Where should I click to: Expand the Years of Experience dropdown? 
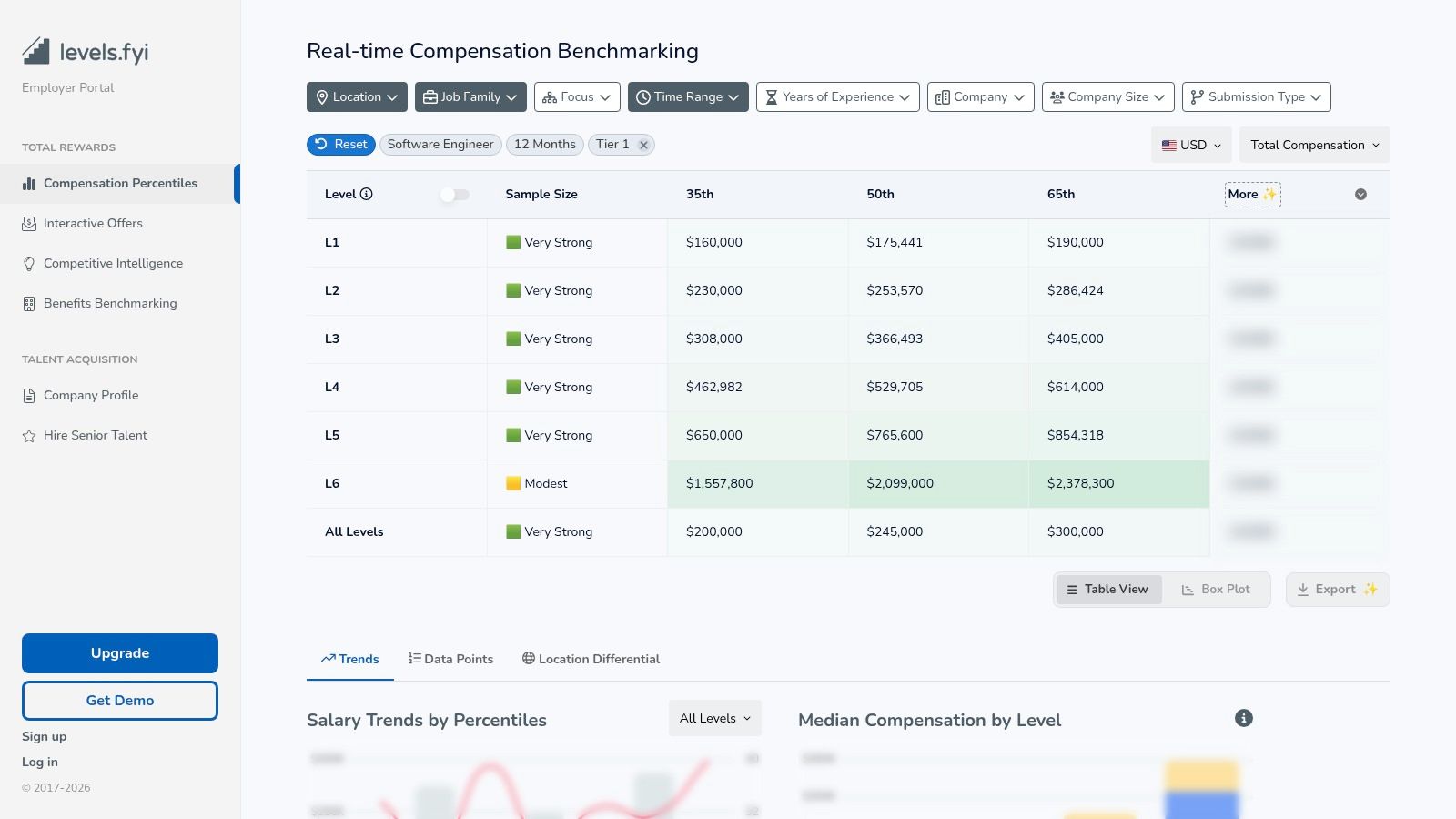coord(836,96)
